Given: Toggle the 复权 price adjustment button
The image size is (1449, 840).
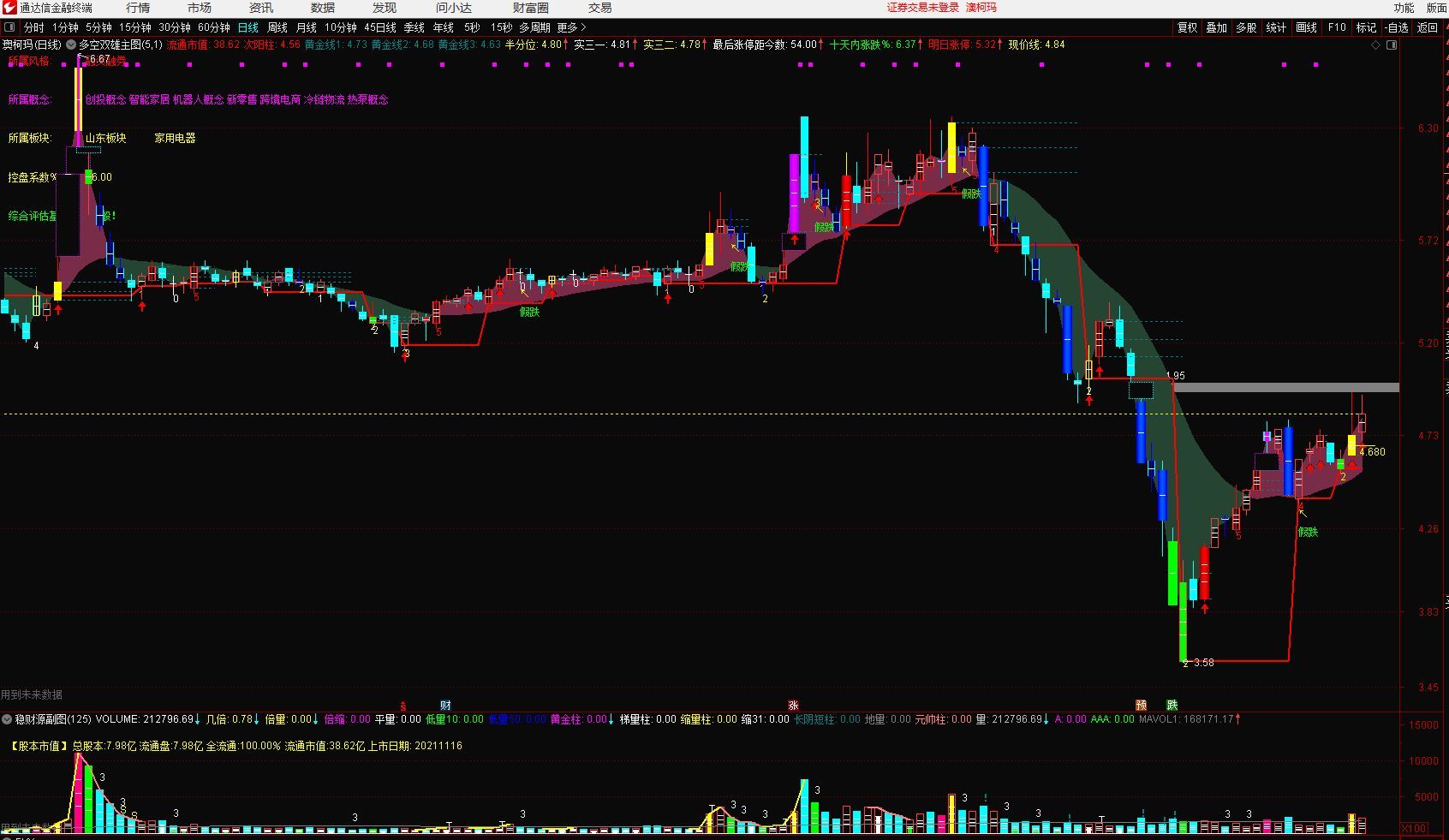Looking at the screenshot, I should click(1187, 27).
